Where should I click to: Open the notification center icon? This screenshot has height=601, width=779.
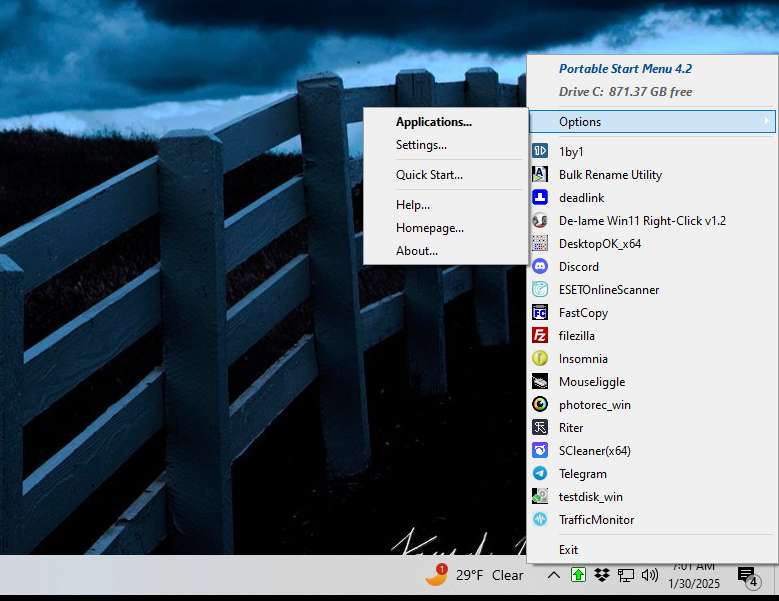(747, 576)
